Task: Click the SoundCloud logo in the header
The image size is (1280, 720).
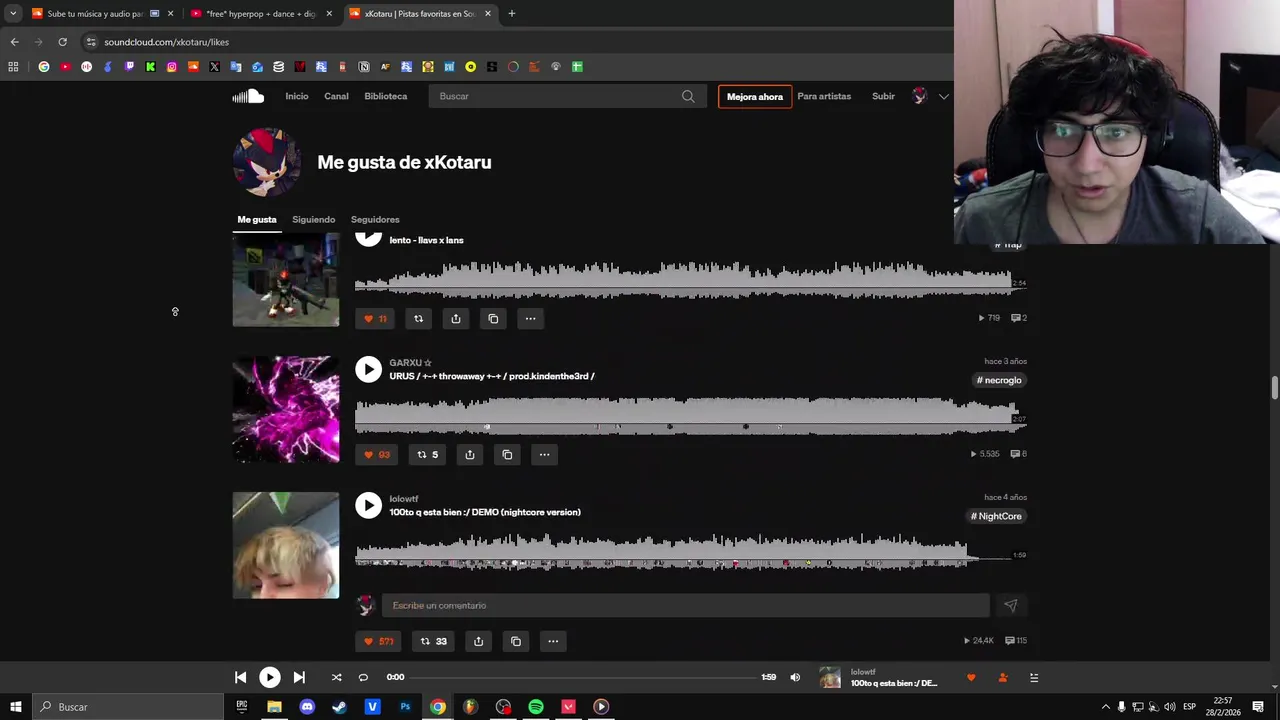Action: point(248,96)
